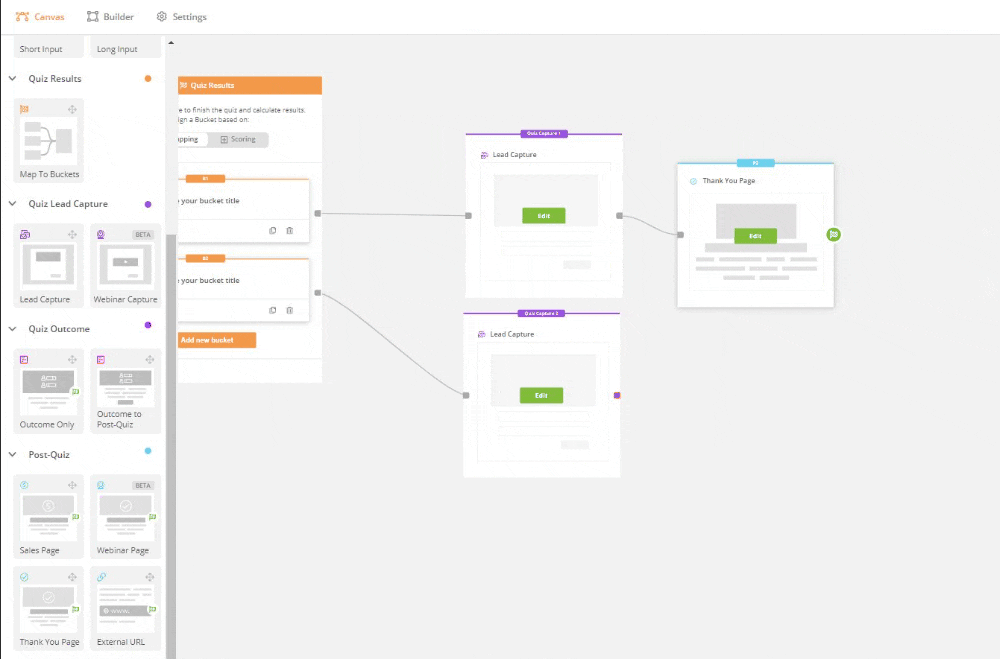Image resolution: width=1000 pixels, height=659 pixels.
Task: Select the Thank You Page sidebar block
Action: [x=49, y=609]
